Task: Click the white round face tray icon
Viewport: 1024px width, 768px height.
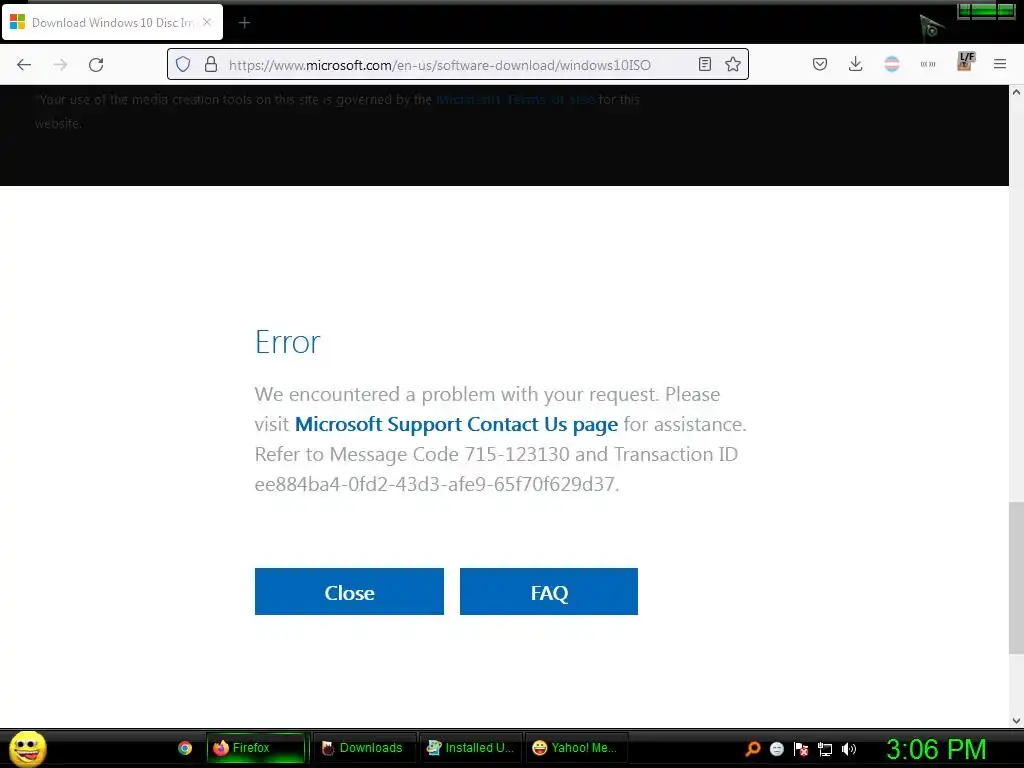Action: point(776,749)
